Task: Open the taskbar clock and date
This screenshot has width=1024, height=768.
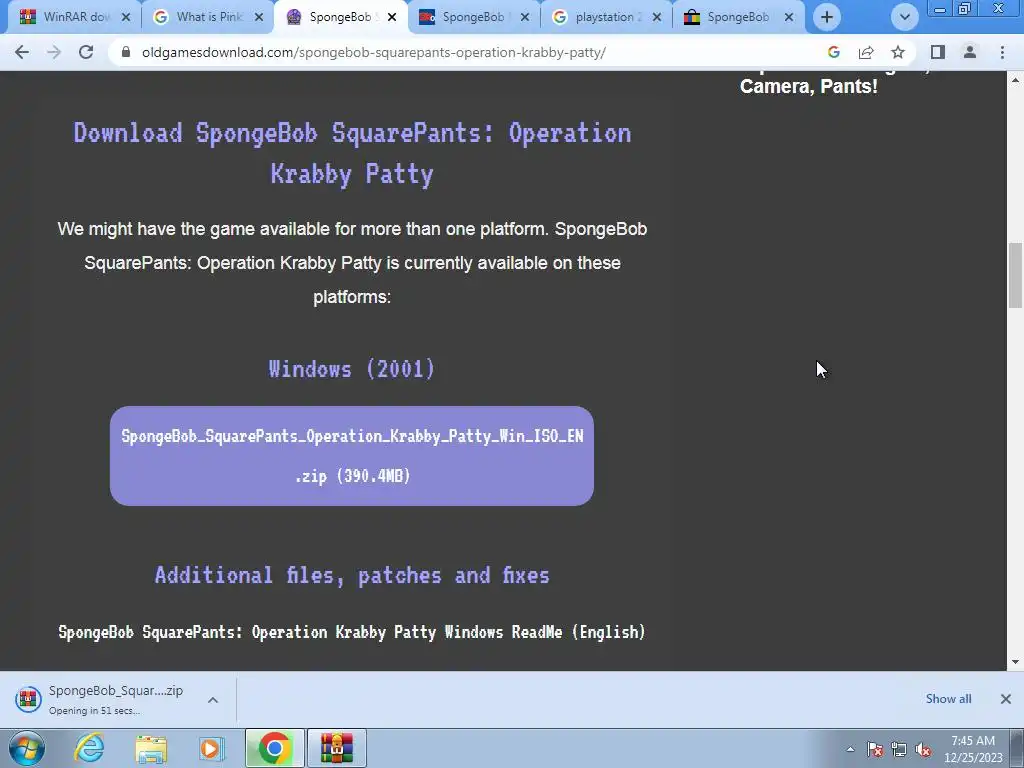Action: (973, 749)
